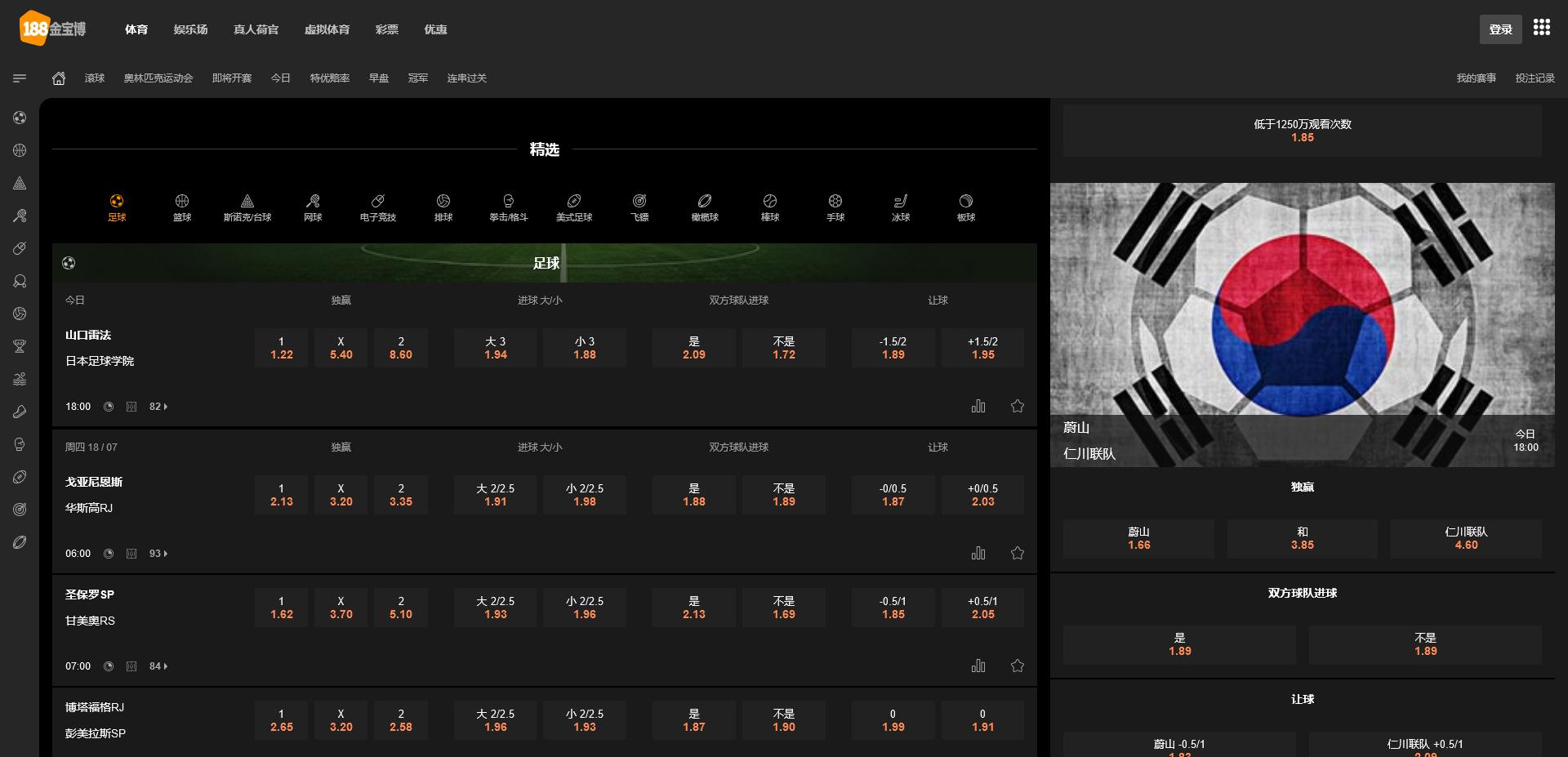Pick the -1.5/2 handicap at 1.89
Screen dimensions: 1568x757
[x=893, y=348]
